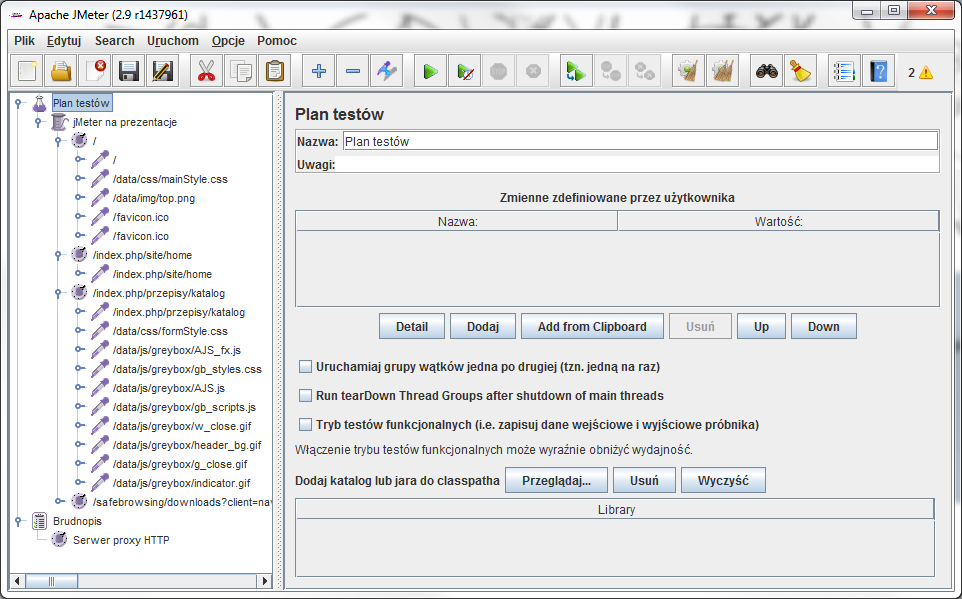
Task: Click Add from Clipboard button
Action: tap(592, 327)
